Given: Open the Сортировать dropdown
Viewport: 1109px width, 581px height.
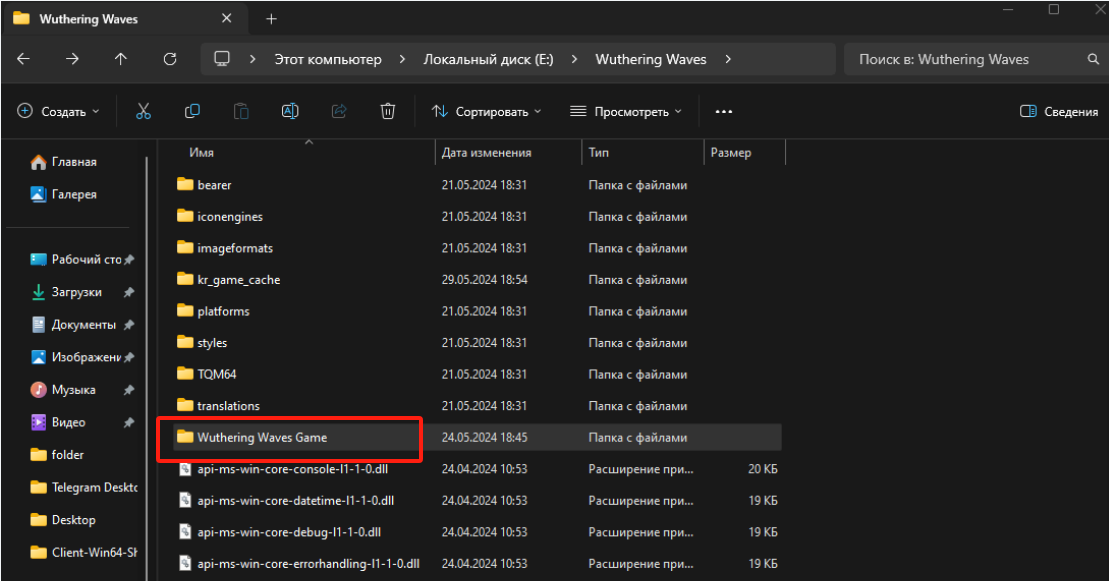Looking at the screenshot, I should pyautogui.click(x=487, y=111).
